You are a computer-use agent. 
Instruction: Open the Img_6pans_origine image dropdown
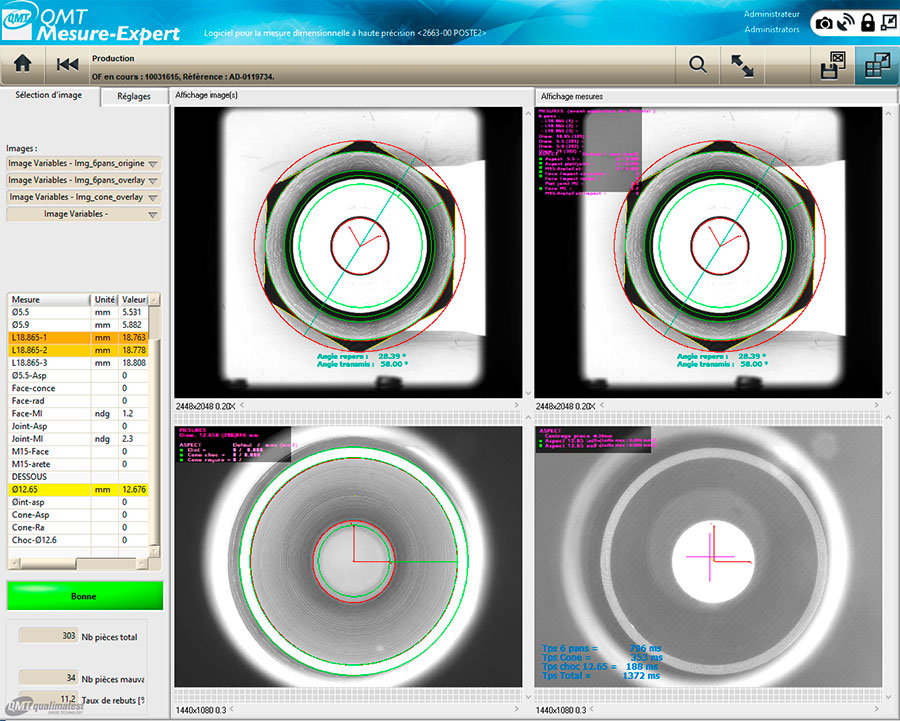(x=153, y=163)
